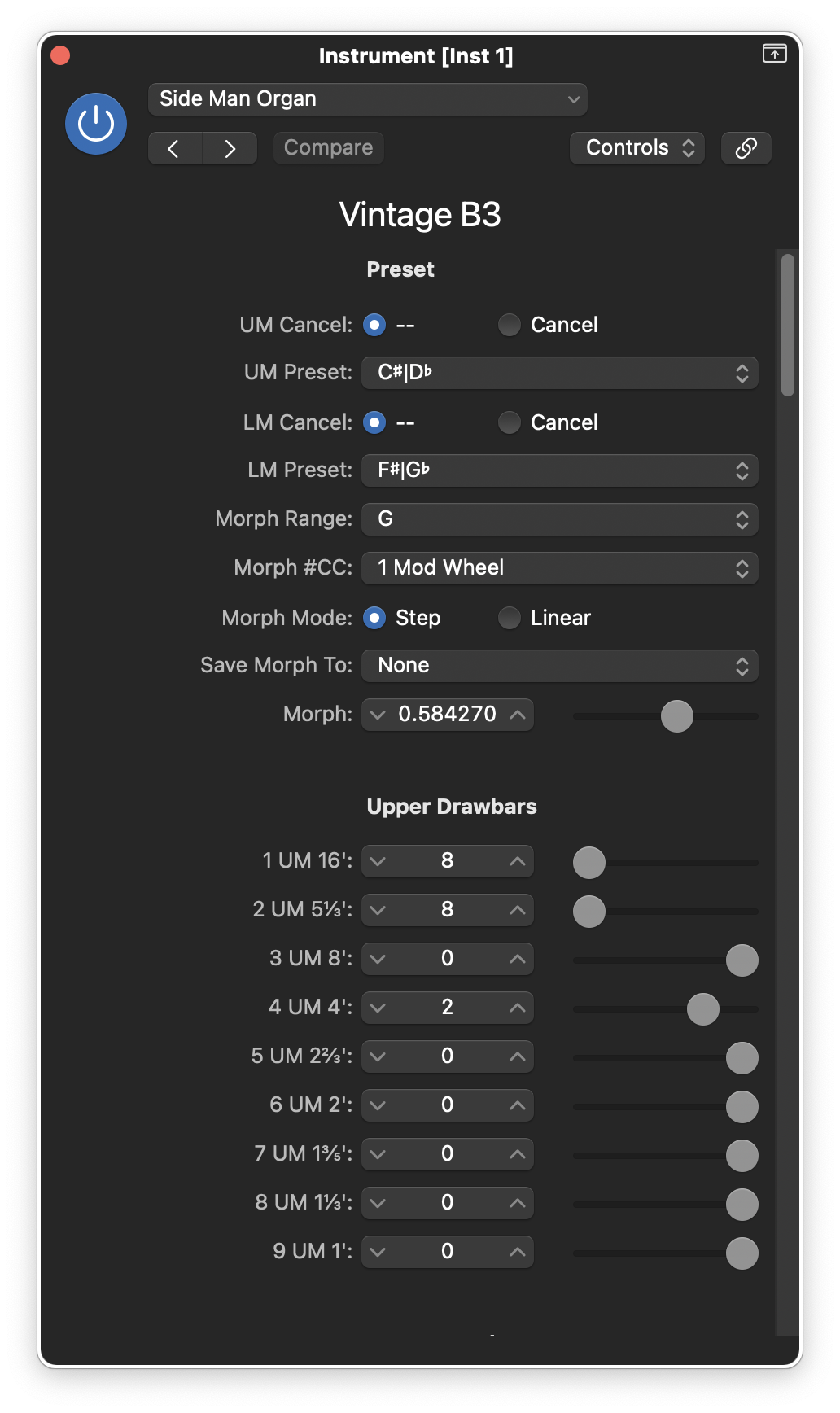Screen dimensions: 840x1413
Task: Go to the next preset setting
Action: [230, 148]
